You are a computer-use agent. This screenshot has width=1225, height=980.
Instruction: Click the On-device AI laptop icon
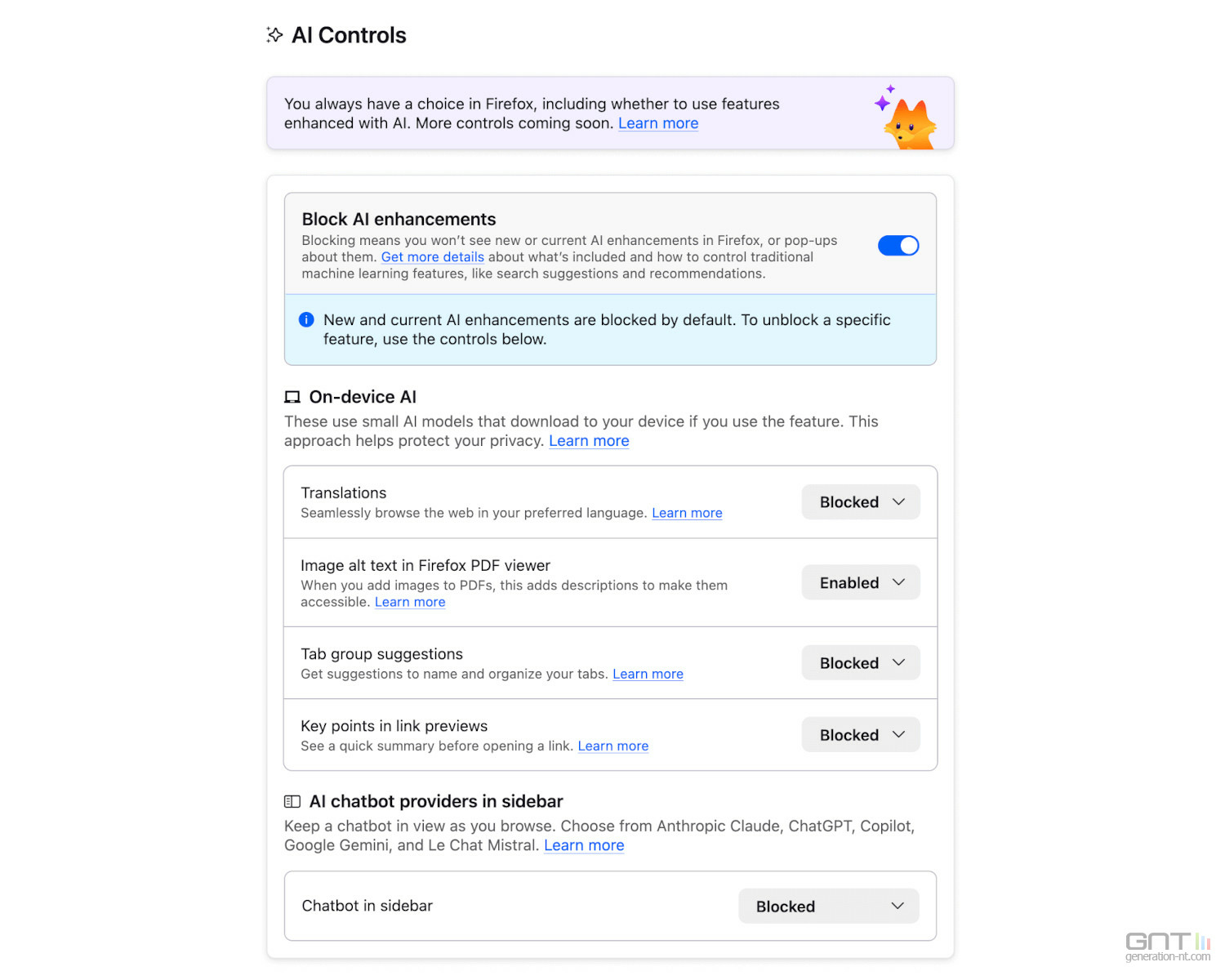(x=292, y=397)
